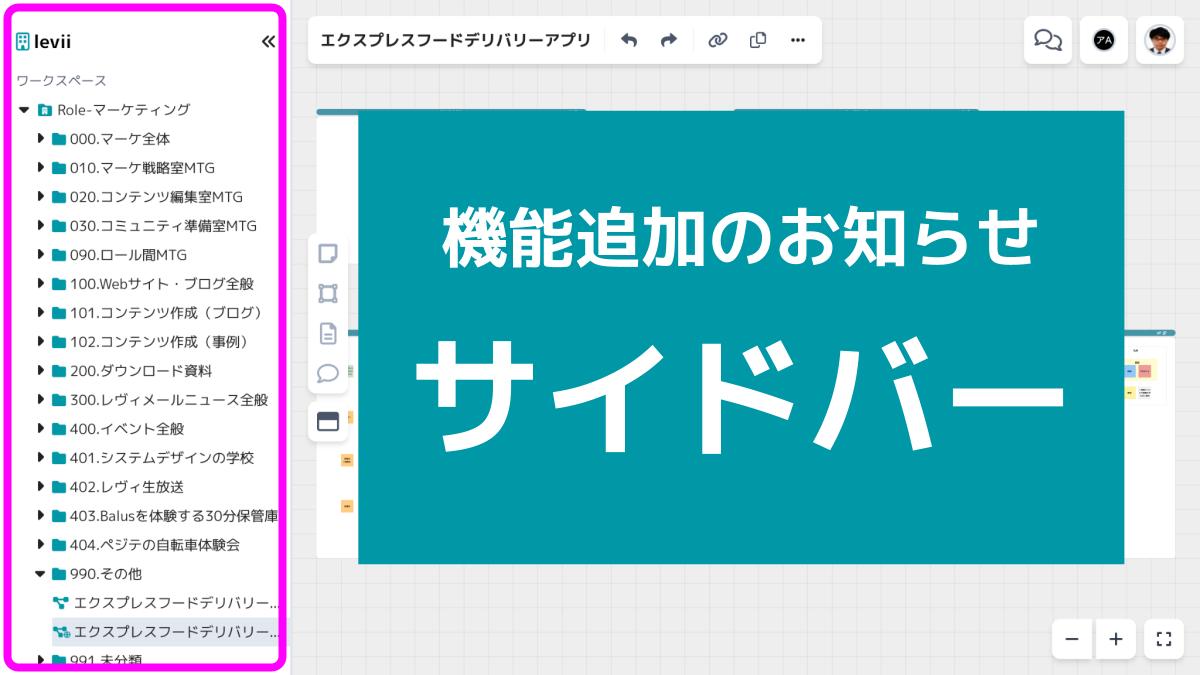Open the more options ellipsis menu
Image resolution: width=1200 pixels, height=675 pixels.
tap(797, 40)
